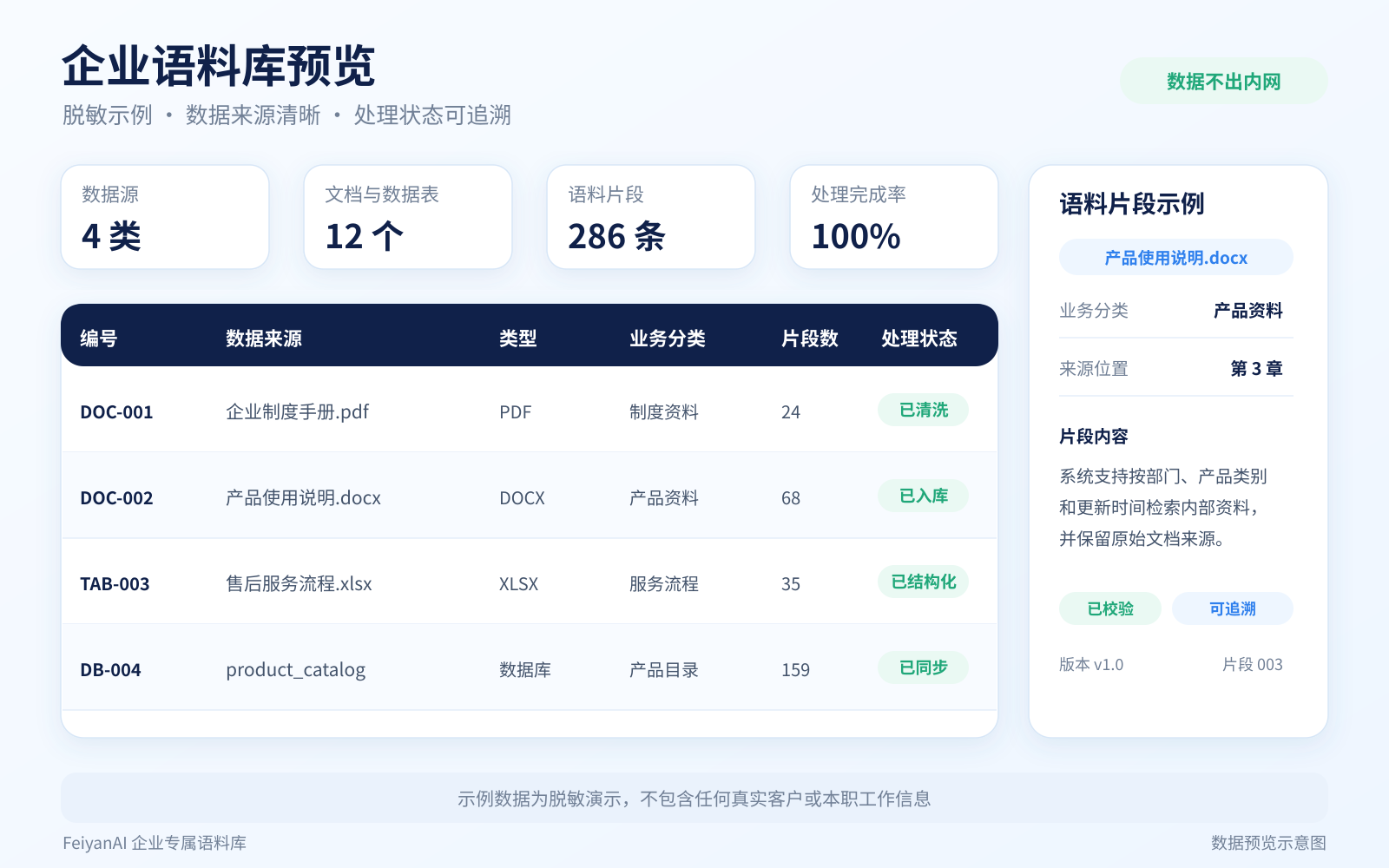Select the 产品使用说明.docx file pill
This screenshot has height=868, width=1389.
coord(1176,258)
